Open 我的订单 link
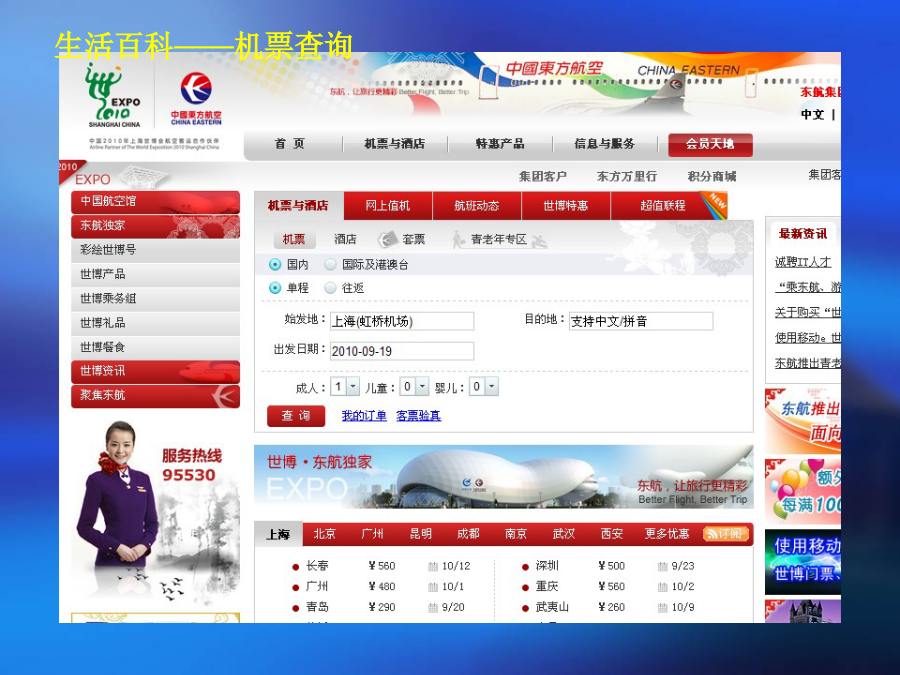The width and height of the screenshot is (900, 675). 364,416
